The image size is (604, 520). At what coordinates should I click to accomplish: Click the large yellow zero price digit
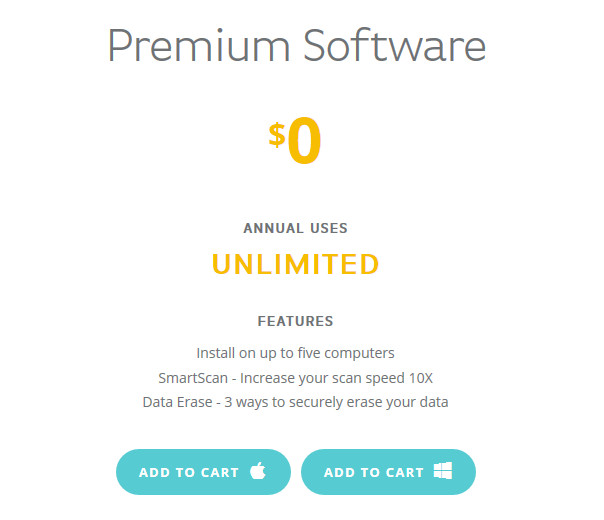pos(304,143)
